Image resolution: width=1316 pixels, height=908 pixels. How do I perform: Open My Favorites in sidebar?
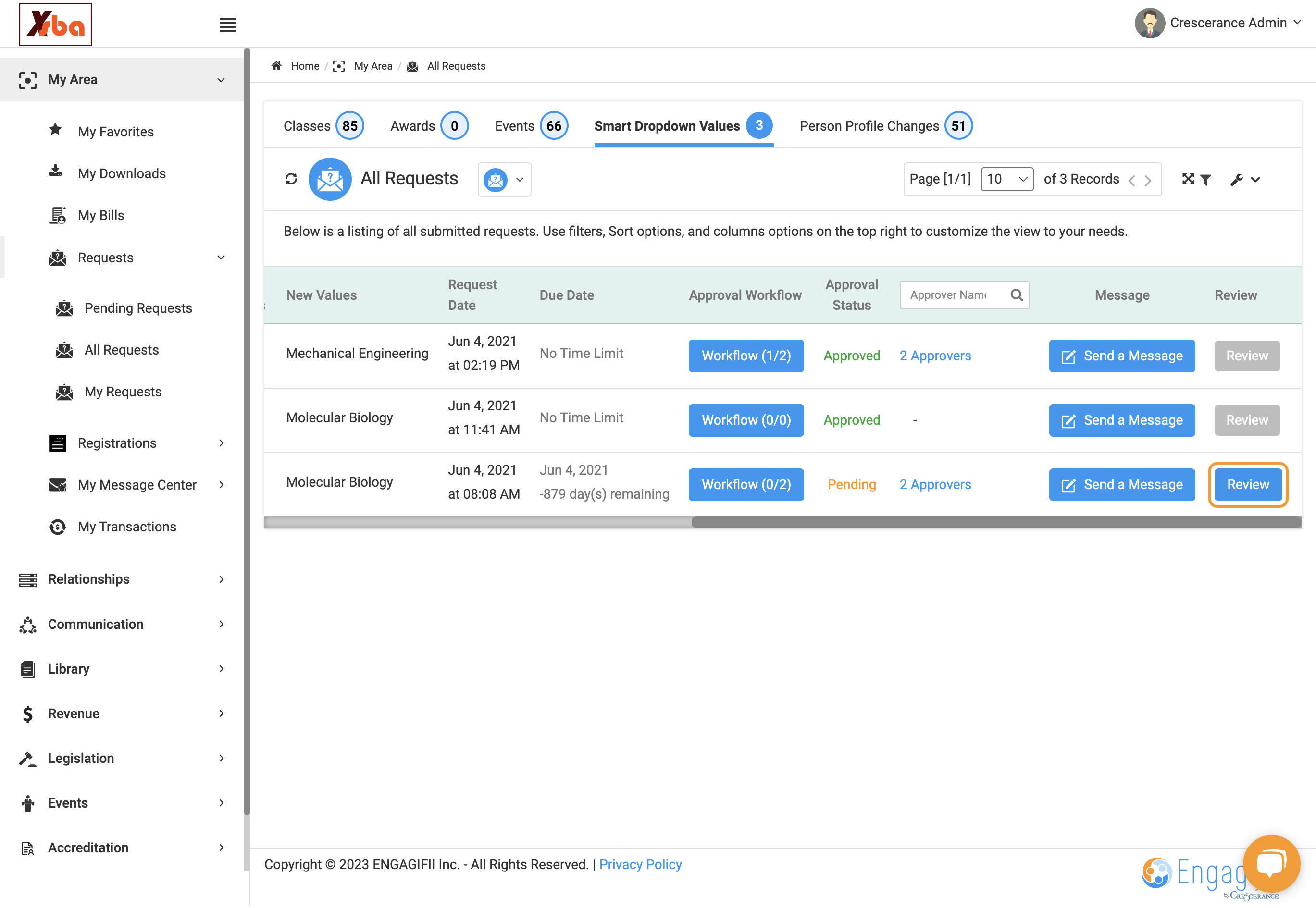tap(115, 132)
